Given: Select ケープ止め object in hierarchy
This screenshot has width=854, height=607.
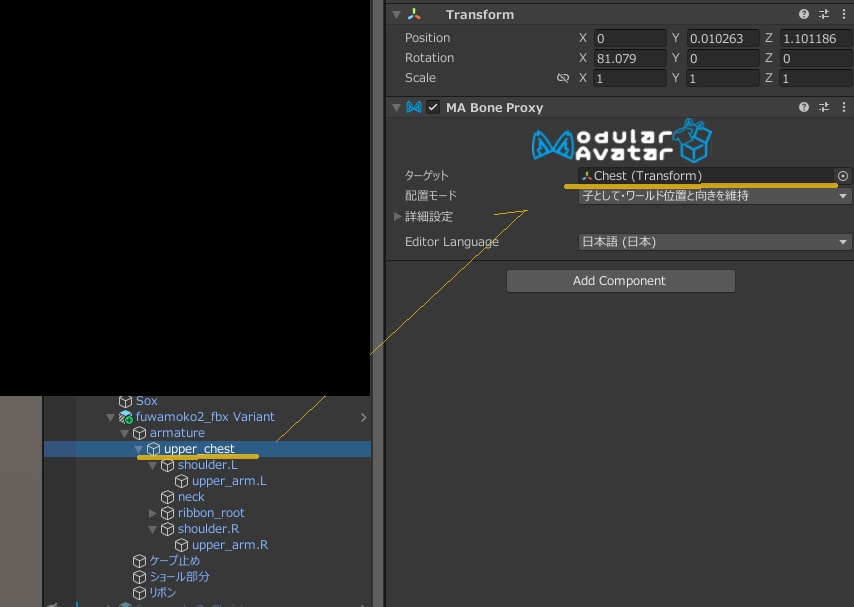Looking at the screenshot, I should (175, 561).
